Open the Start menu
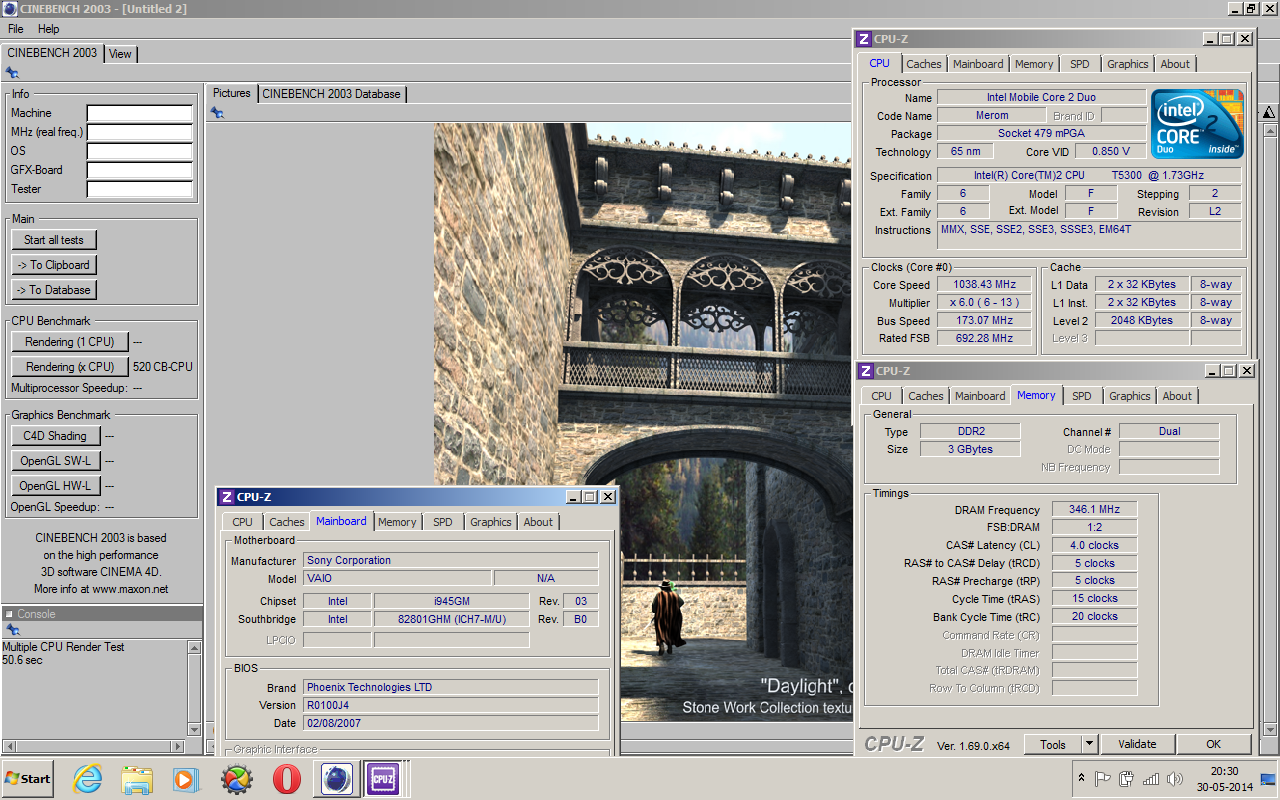Image resolution: width=1280 pixels, height=800 pixels. (28, 779)
